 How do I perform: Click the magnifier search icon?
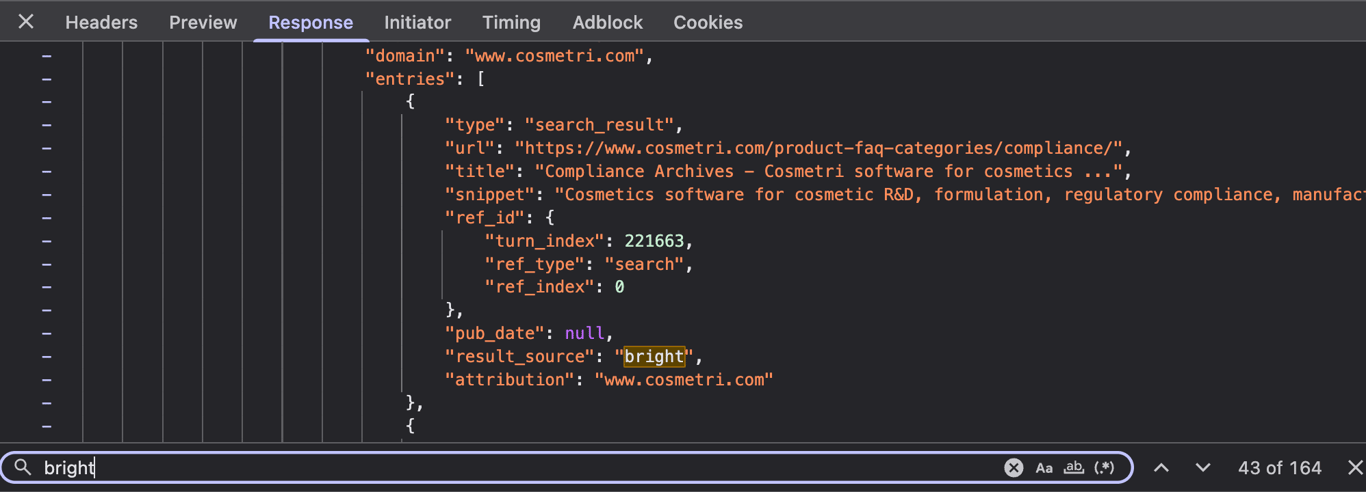tap(23, 467)
